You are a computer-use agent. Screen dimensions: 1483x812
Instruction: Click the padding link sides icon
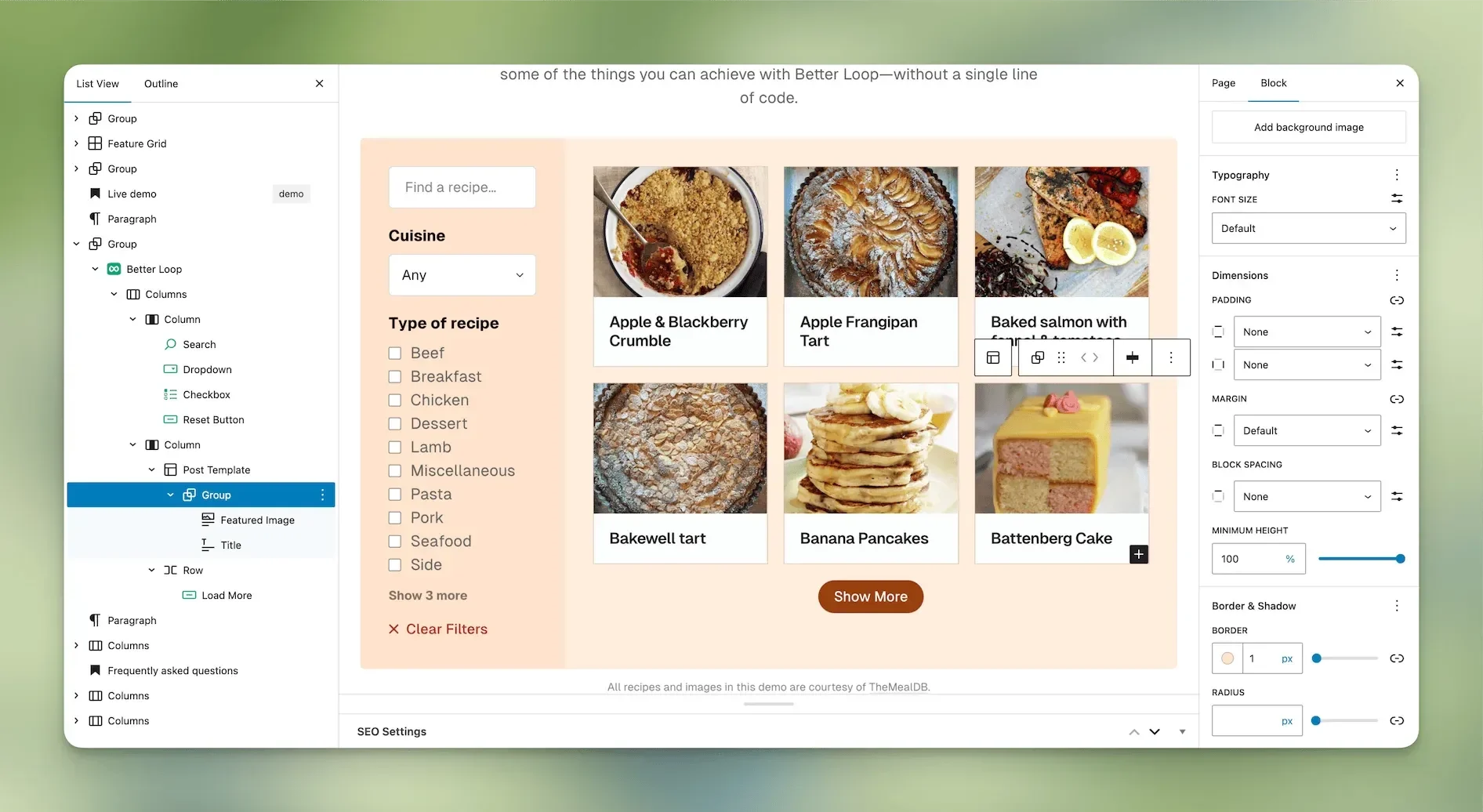(1397, 300)
